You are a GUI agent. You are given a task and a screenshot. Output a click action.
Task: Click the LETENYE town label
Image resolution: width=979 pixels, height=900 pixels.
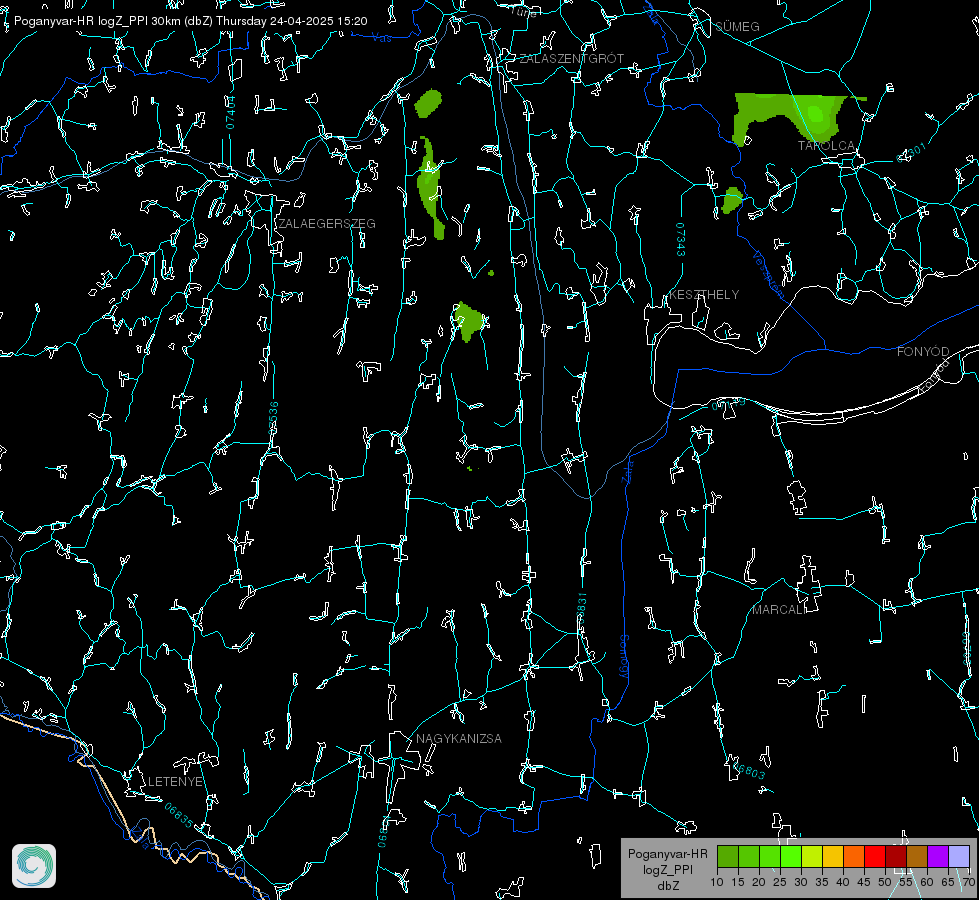pos(175,782)
